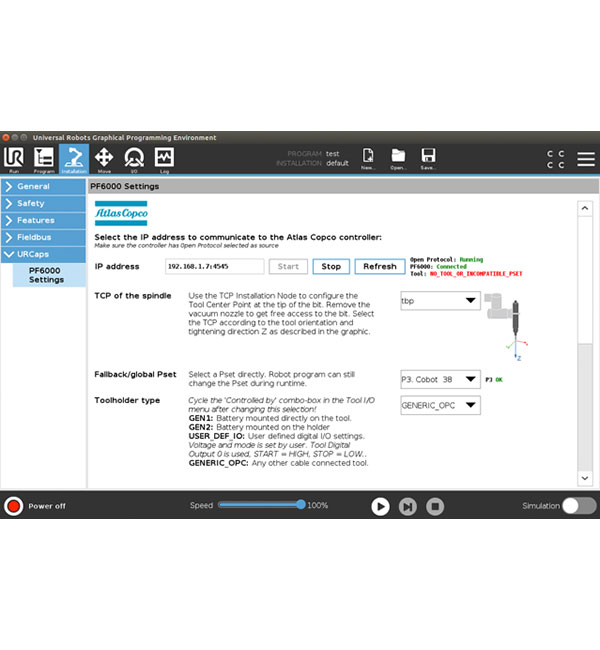Open the Move tab icon
The width and height of the screenshot is (600, 650).
(x=104, y=159)
